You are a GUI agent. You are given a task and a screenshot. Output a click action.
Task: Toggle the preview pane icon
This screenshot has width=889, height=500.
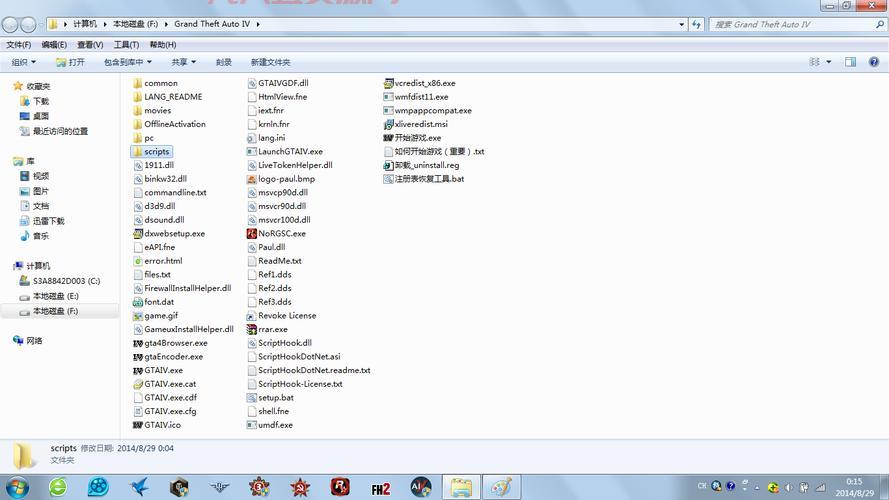click(850, 62)
